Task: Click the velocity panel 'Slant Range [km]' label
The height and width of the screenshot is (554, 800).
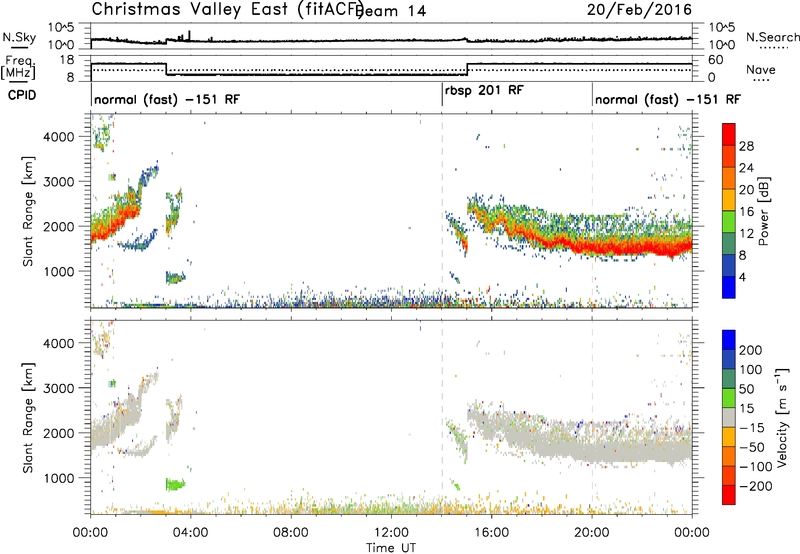Action: (29, 417)
